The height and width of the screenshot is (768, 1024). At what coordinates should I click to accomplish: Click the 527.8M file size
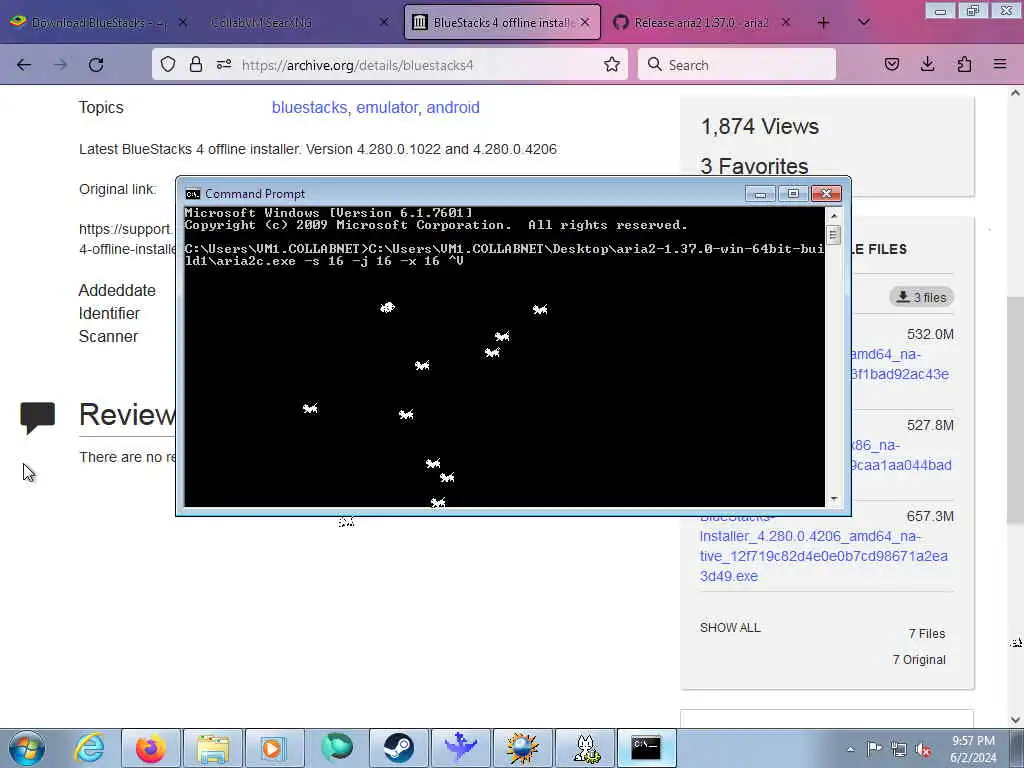point(930,426)
